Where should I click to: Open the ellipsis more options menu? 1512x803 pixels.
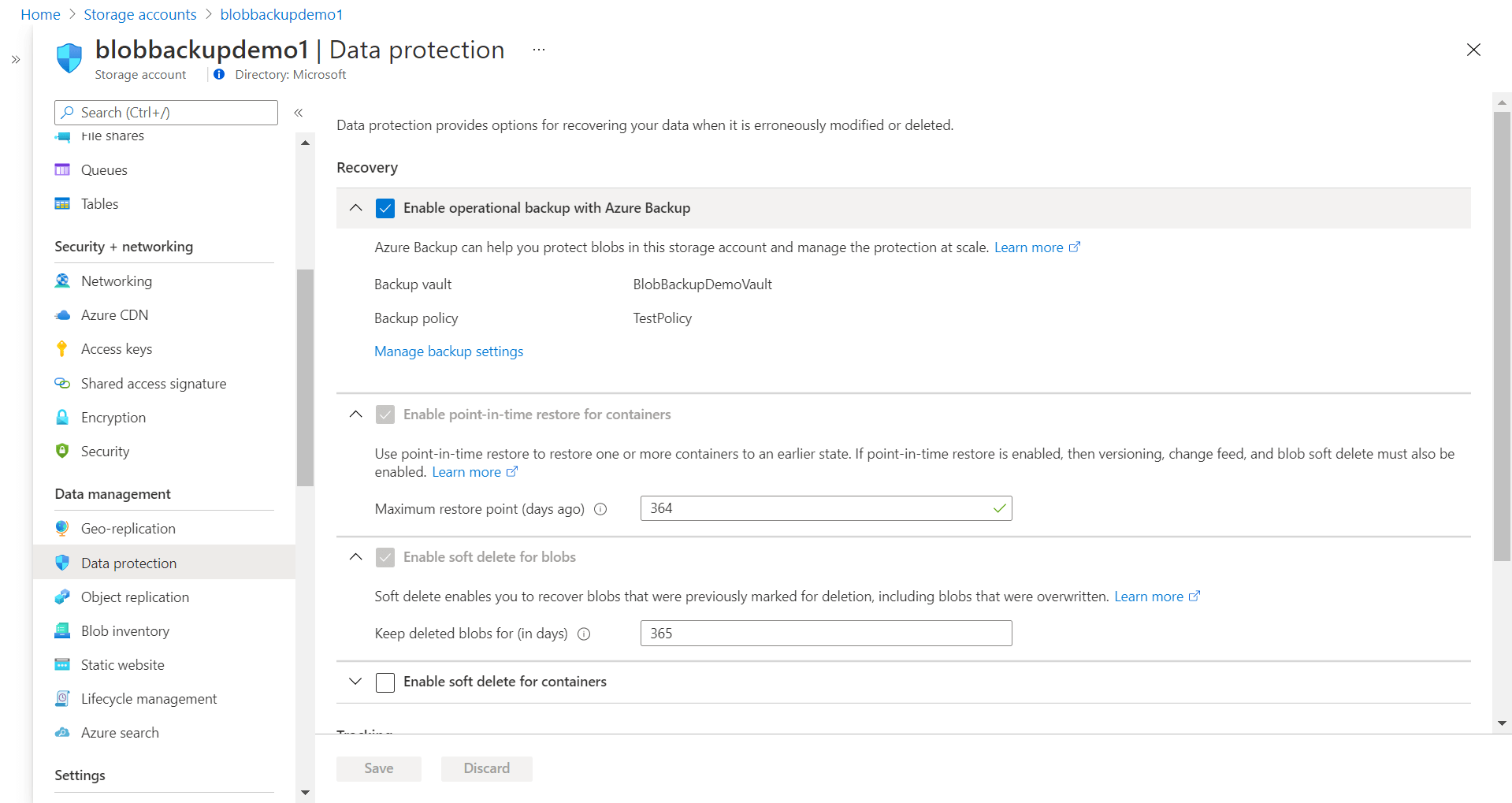(x=539, y=50)
